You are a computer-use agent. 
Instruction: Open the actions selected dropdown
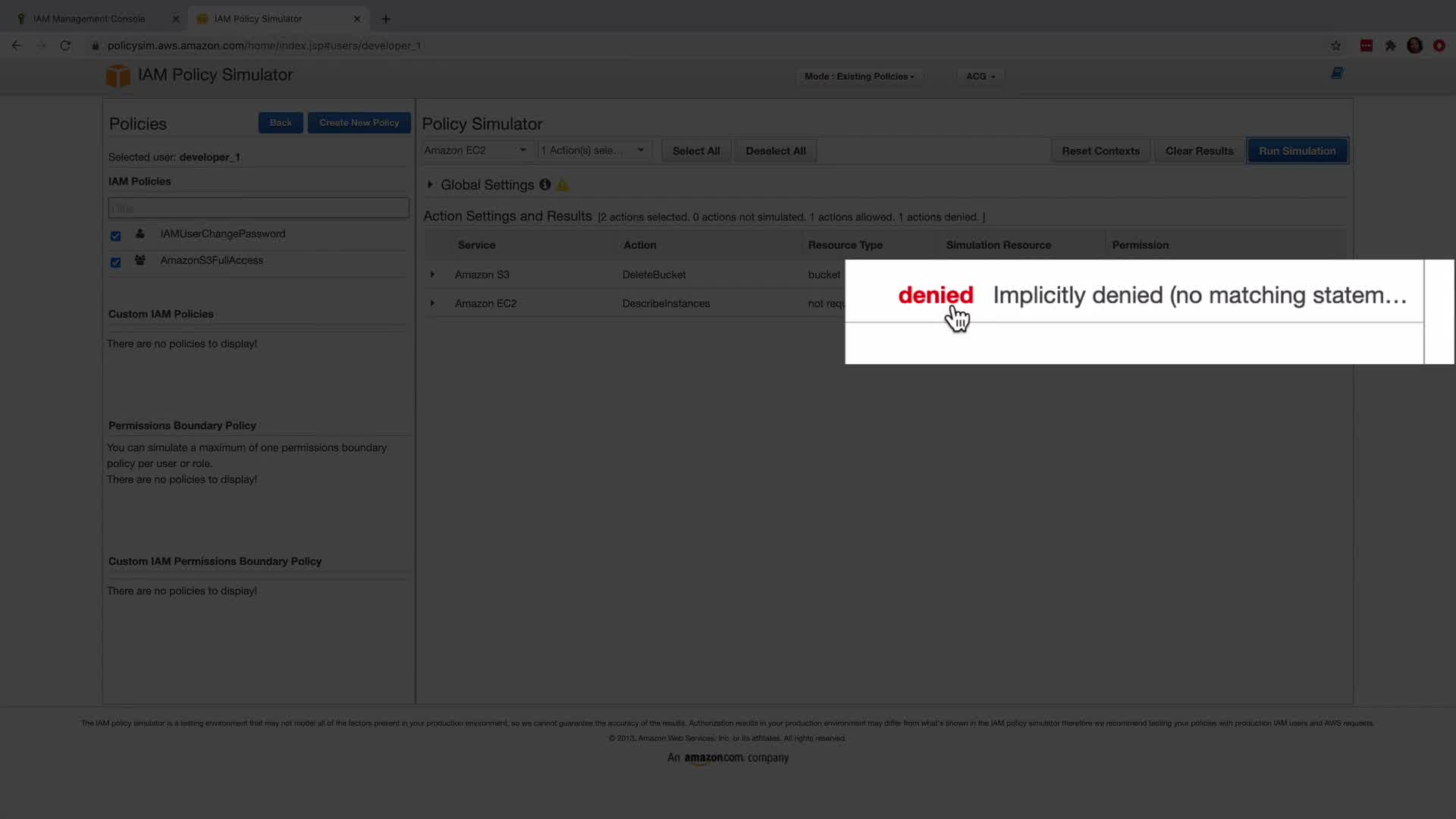coord(593,150)
